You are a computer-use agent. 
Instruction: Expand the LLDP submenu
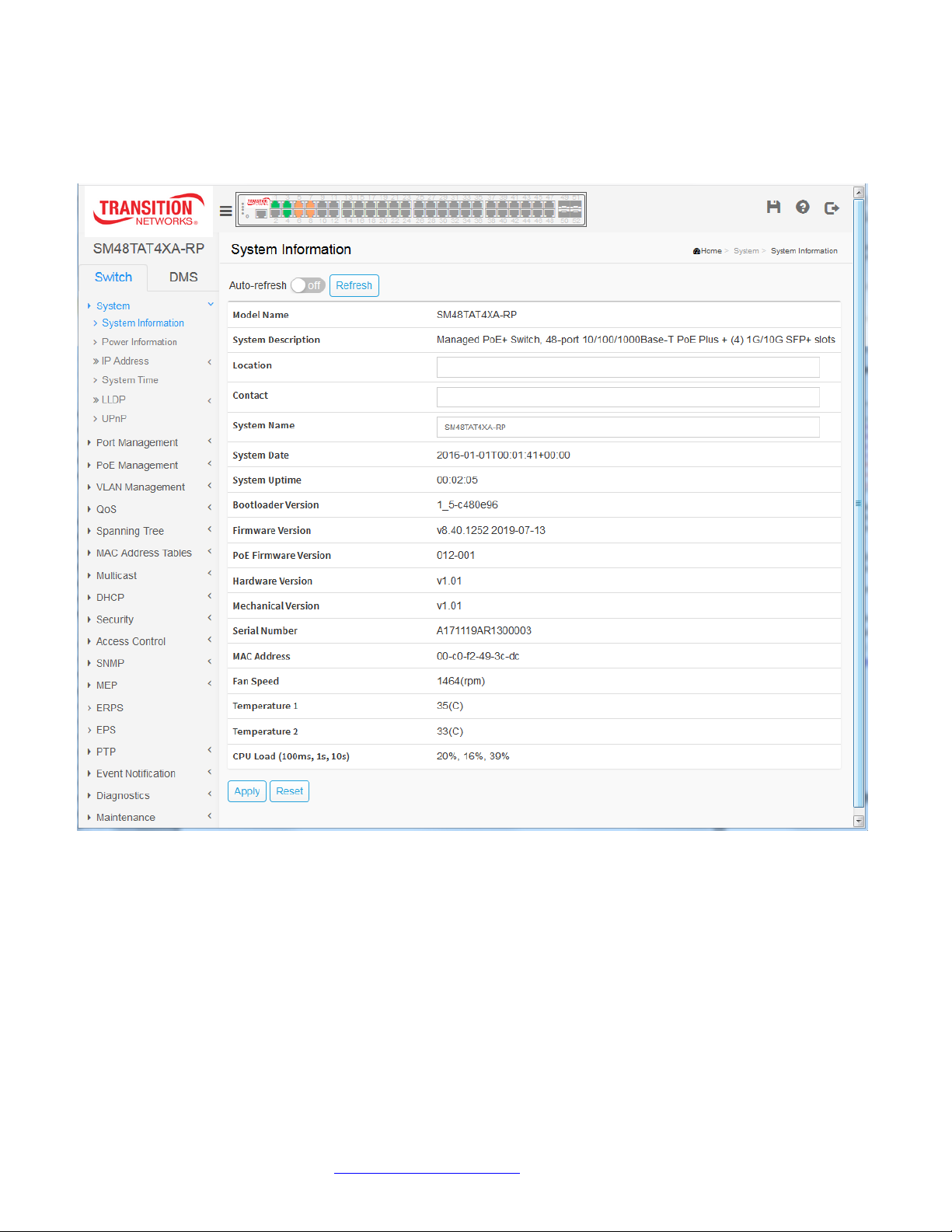coord(113,400)
